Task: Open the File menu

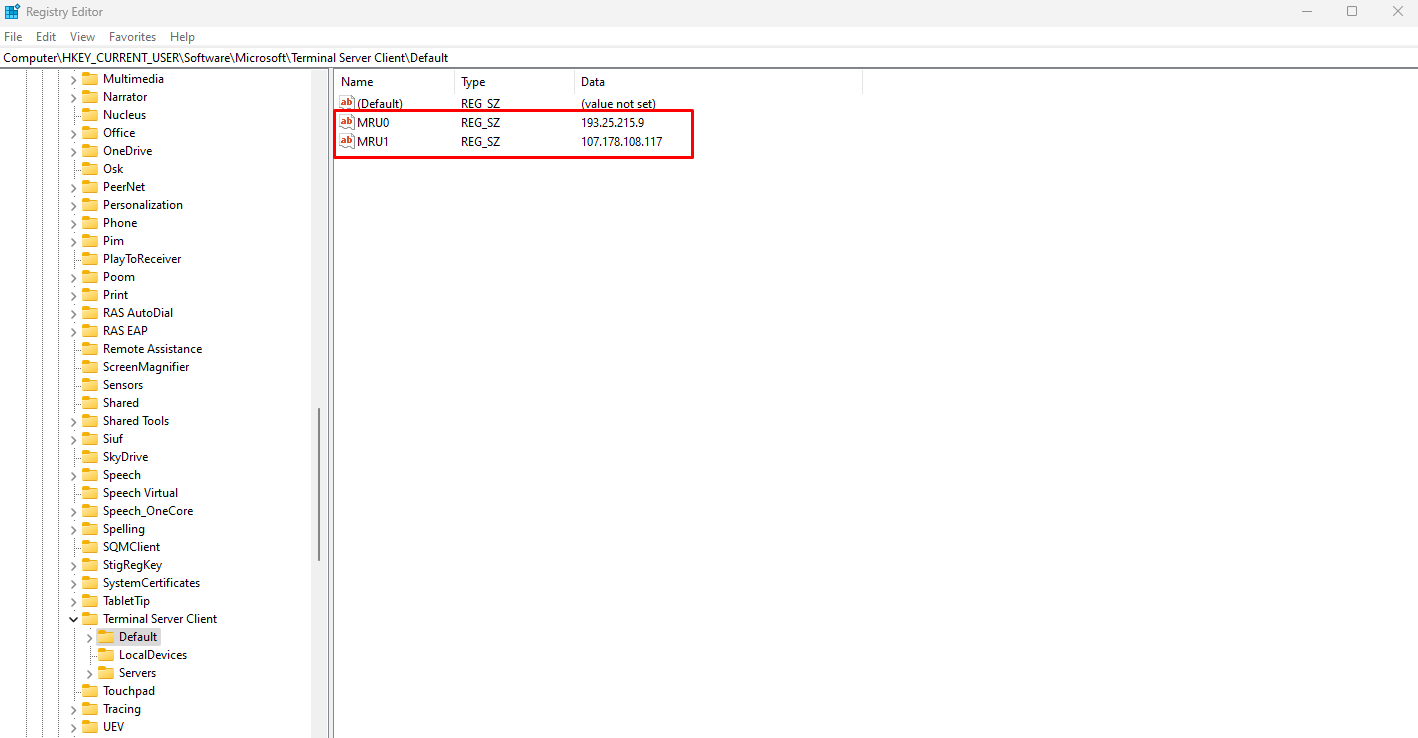Action: point(13,37)
